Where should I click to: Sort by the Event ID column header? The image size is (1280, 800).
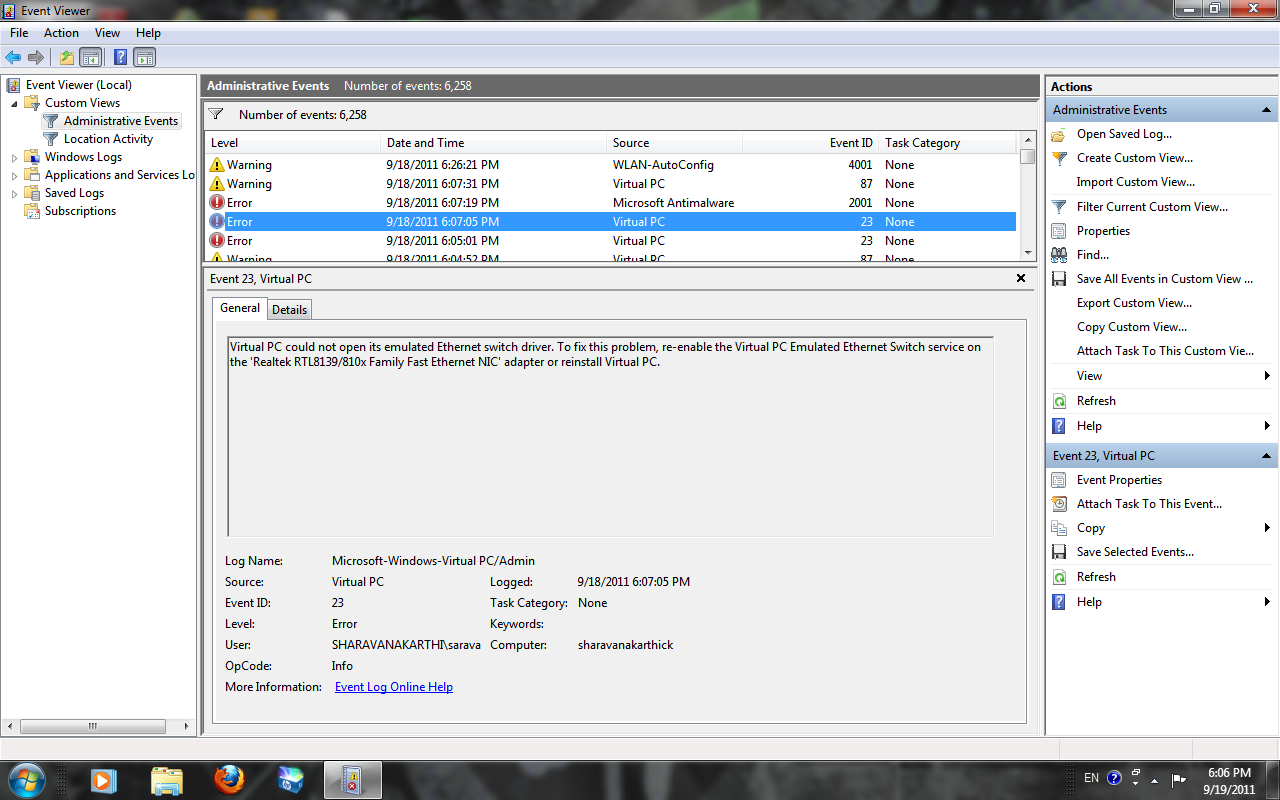(x=811, y=143)
